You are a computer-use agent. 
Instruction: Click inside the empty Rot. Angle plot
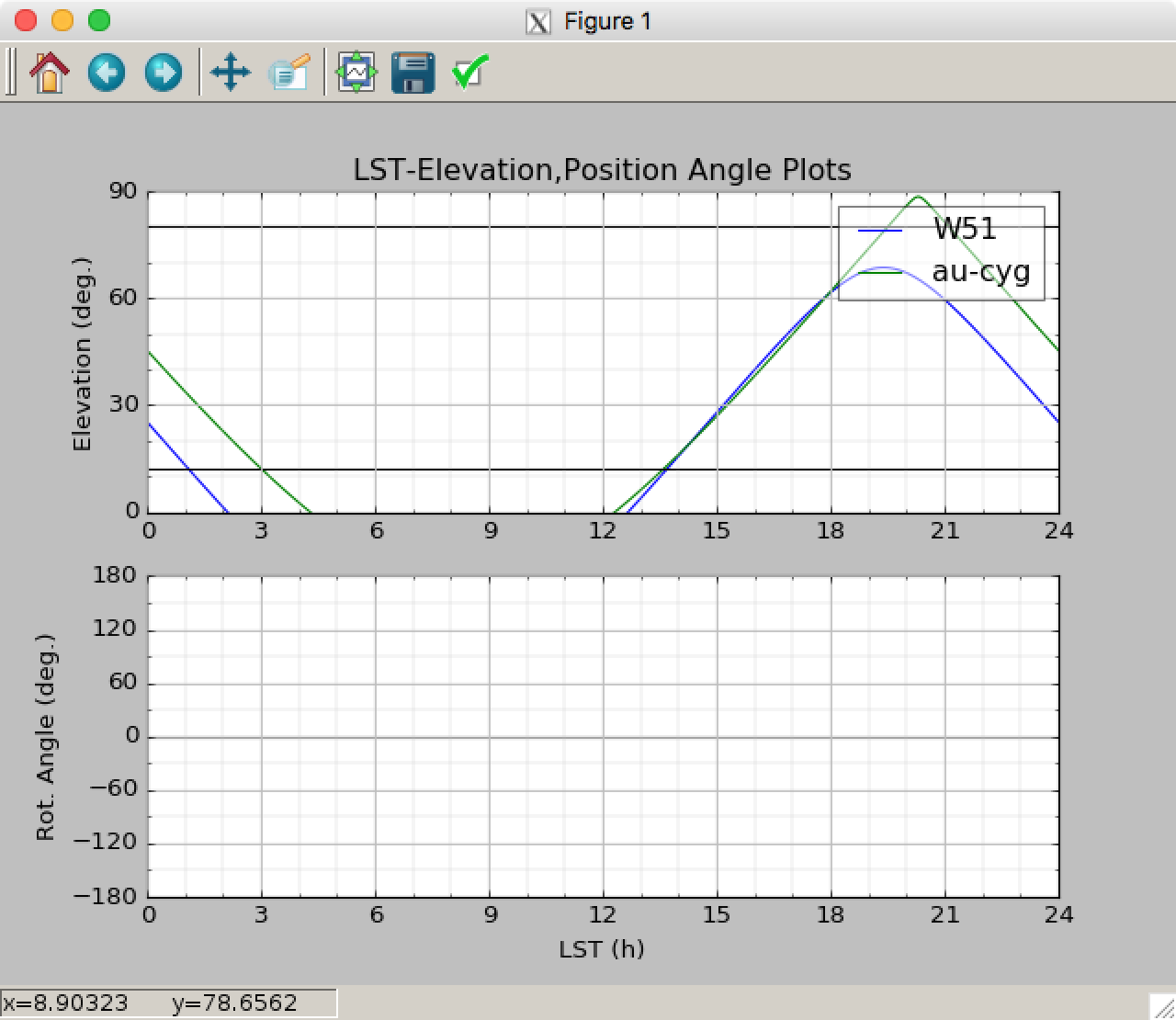(x=604, y=737)
